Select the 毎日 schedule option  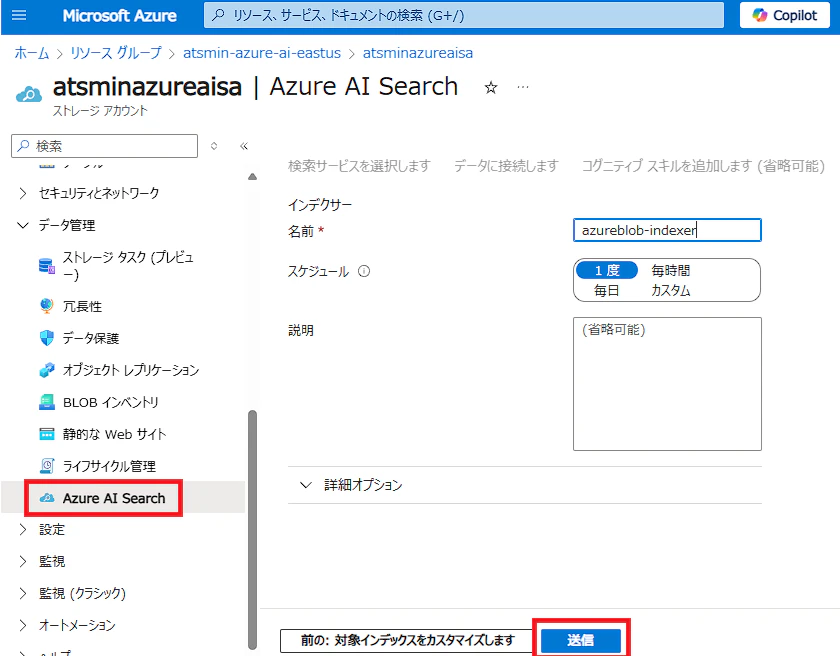[x=606, y=291]
